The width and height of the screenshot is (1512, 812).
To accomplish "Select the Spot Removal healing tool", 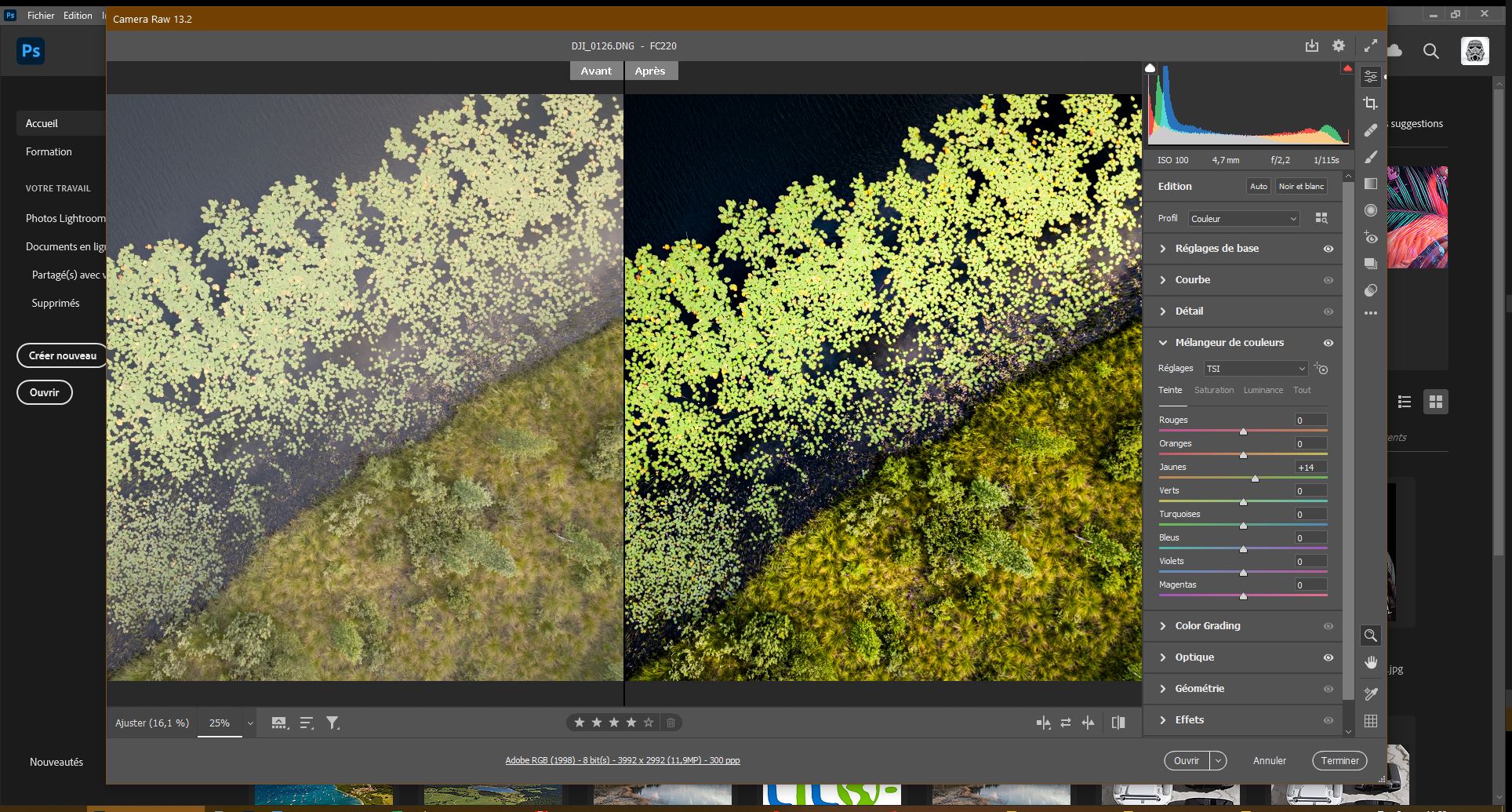I will pyautogui.click(x=1370, y=130).
